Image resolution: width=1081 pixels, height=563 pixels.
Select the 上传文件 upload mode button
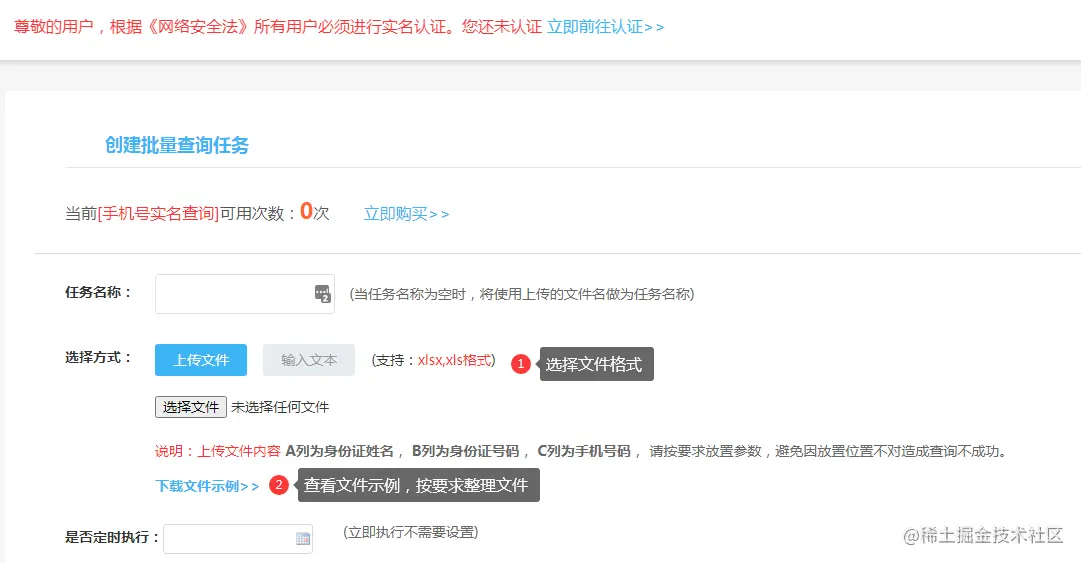tap(201, 360)
